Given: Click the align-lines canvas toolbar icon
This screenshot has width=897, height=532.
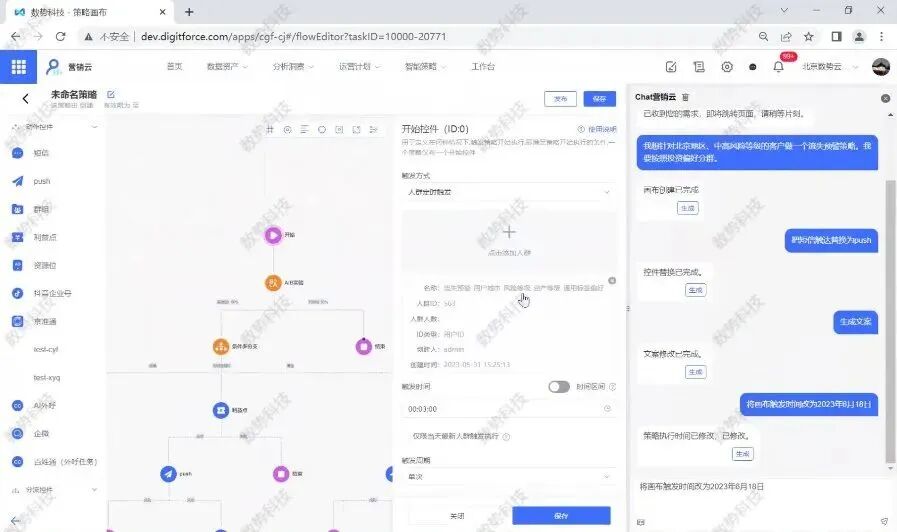Looking at the screenshot, I should 304,130.
